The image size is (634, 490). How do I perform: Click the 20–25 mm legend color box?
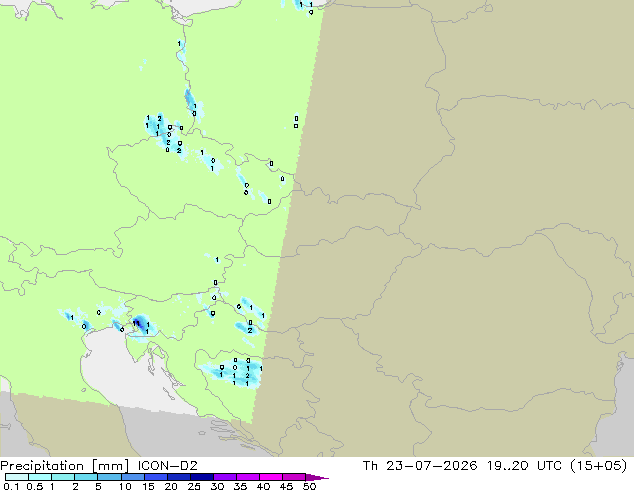tap(179, 477)
